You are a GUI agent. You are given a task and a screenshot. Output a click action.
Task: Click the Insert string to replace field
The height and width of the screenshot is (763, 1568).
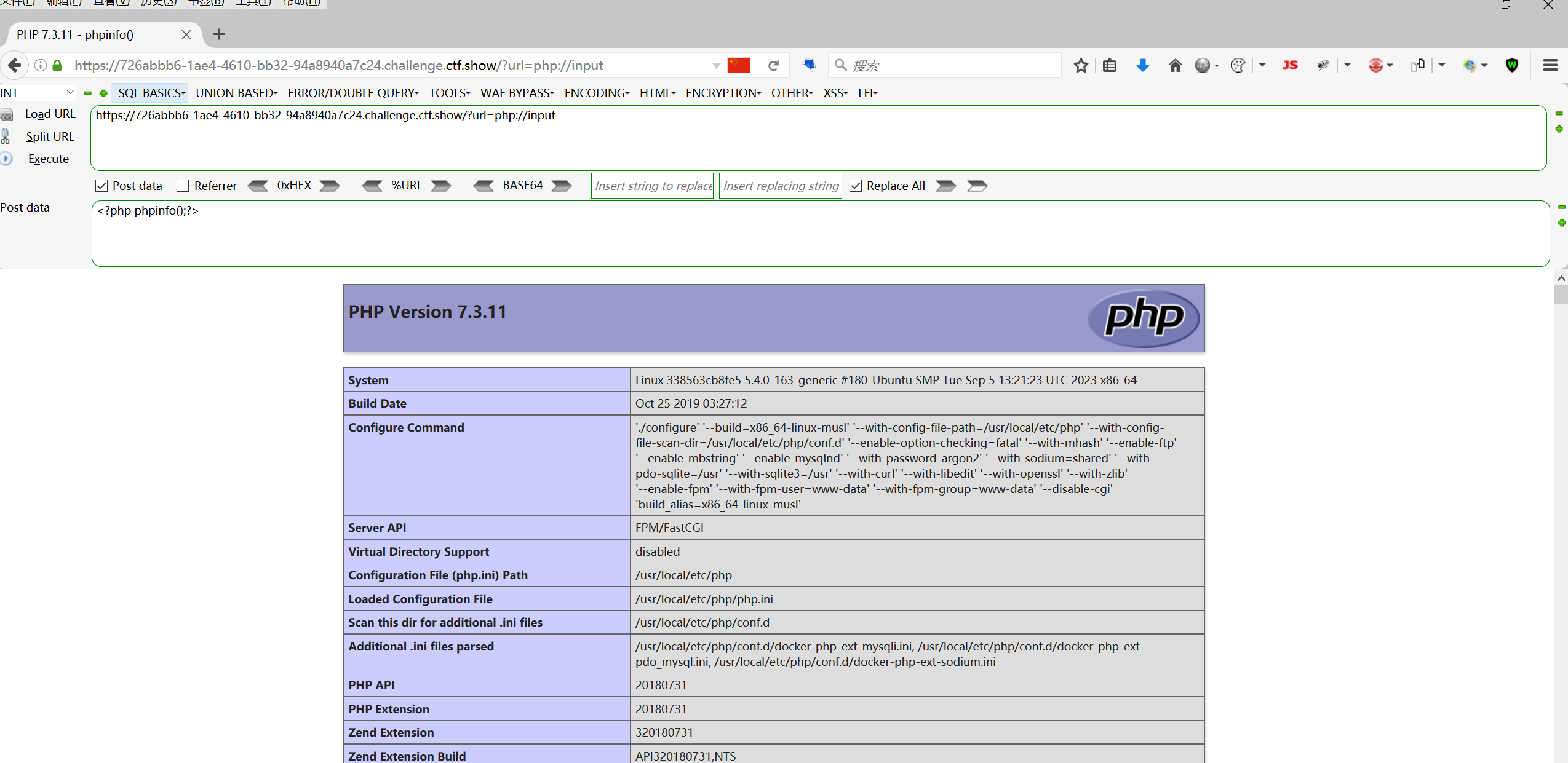coord(652,186)
